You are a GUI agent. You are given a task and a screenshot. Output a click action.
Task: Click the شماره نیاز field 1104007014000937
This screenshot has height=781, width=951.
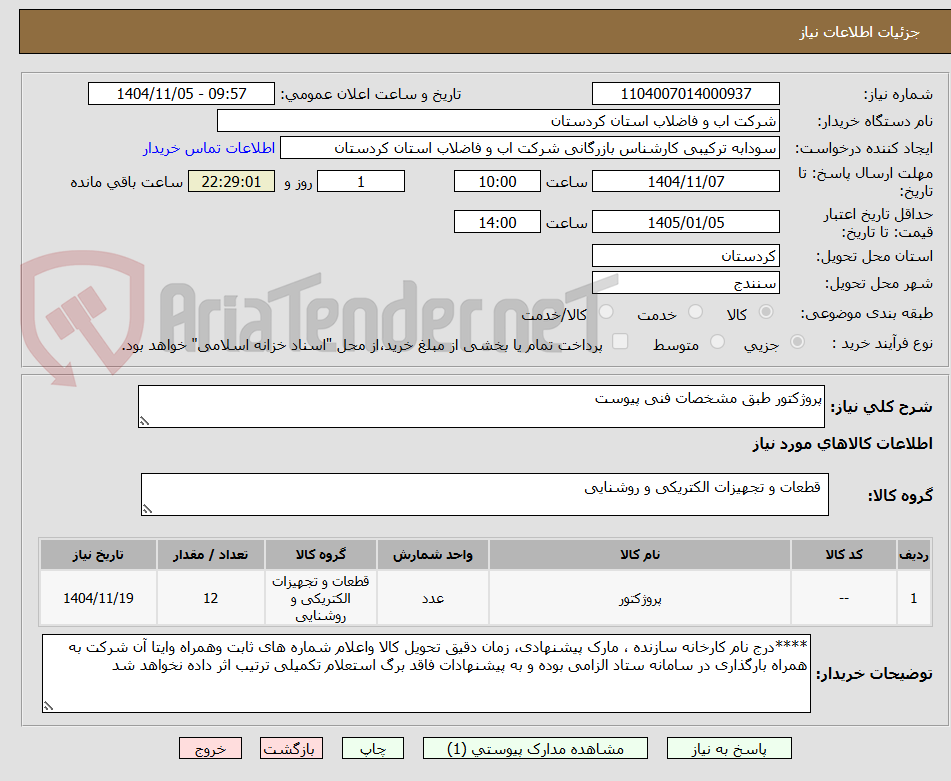pos(685,94)
